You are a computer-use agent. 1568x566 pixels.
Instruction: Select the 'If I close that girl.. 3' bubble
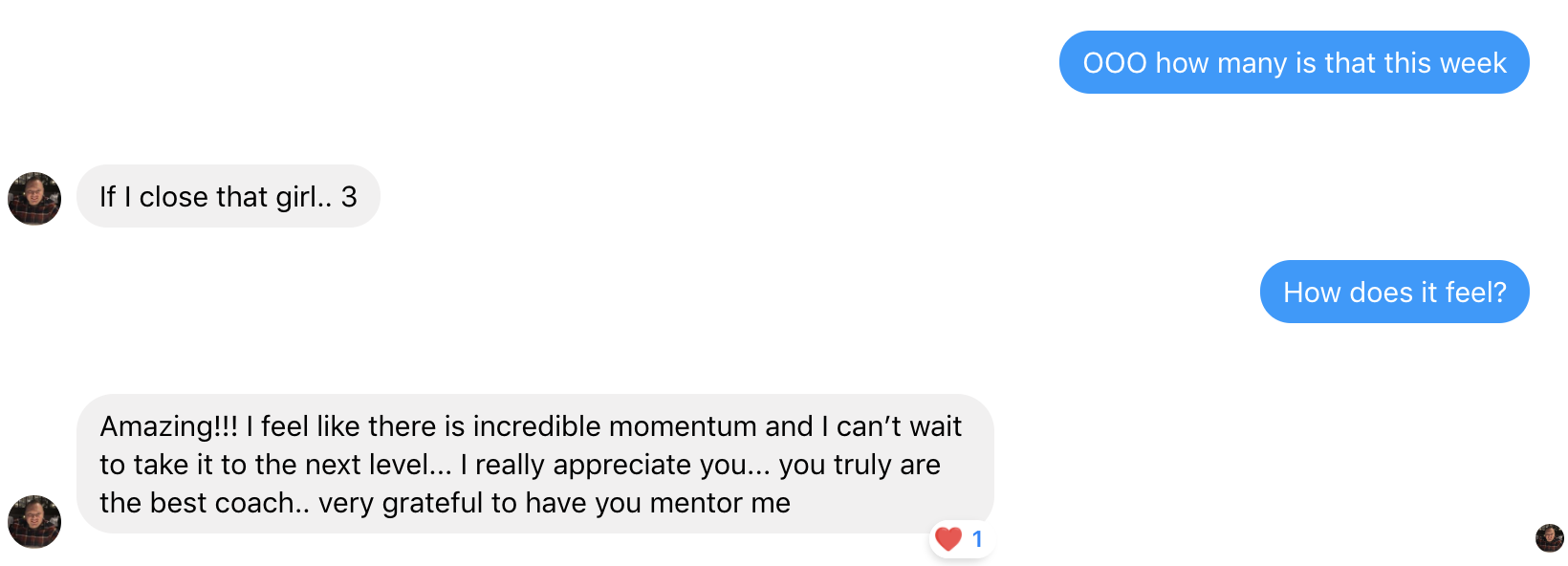click(x=229, y=196)
